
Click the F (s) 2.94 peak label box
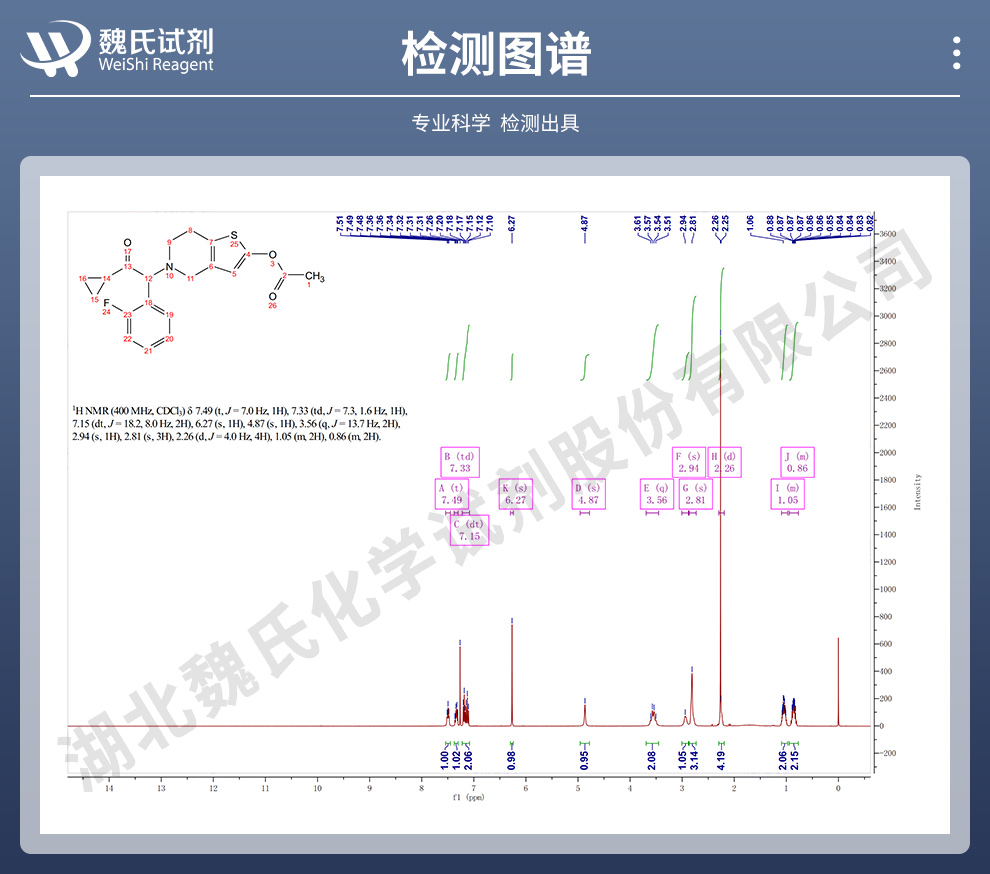coord(689,462)
